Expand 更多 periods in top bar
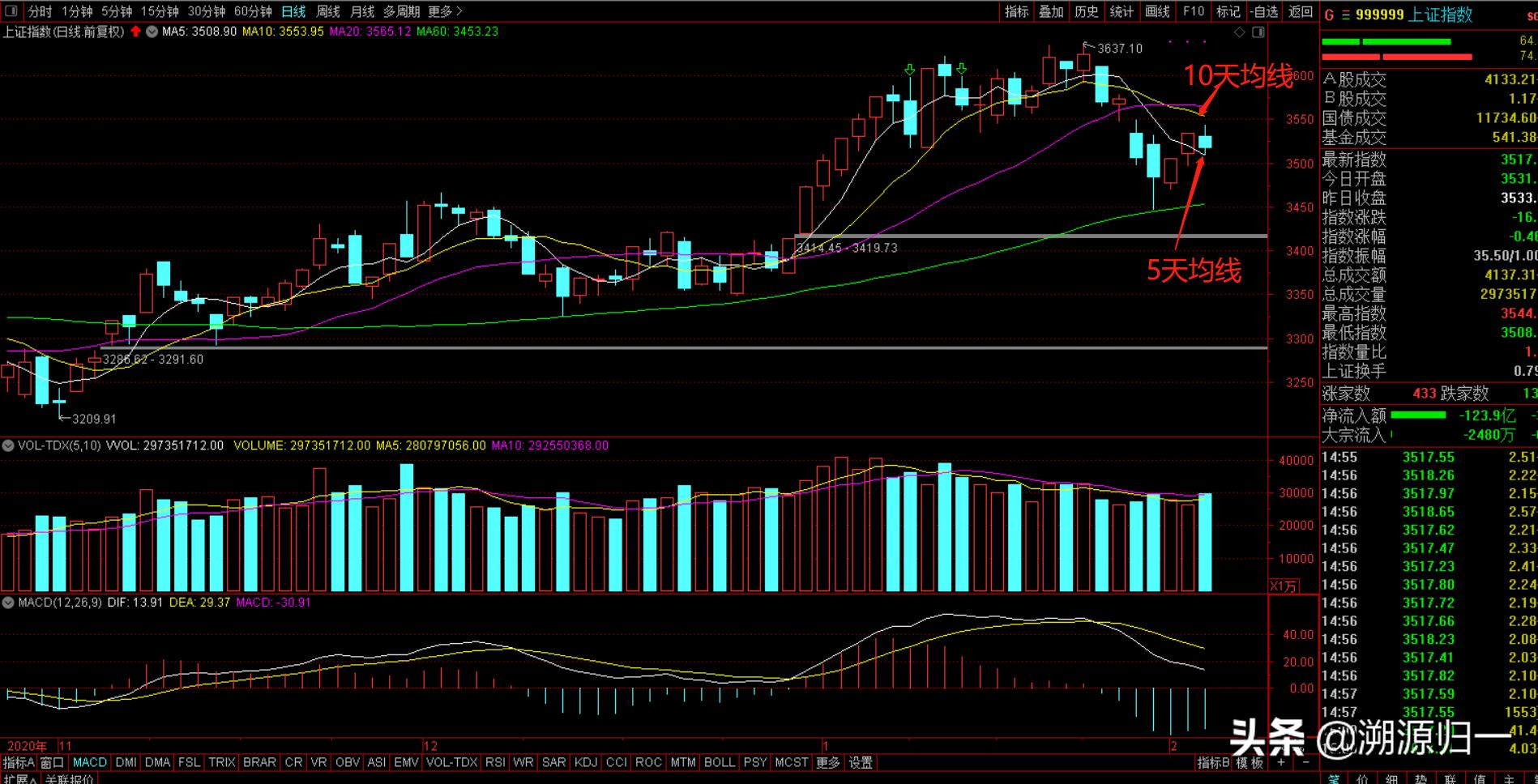Screen dimensions: 1538x784 pyautogui.click(x=445, y=11)
